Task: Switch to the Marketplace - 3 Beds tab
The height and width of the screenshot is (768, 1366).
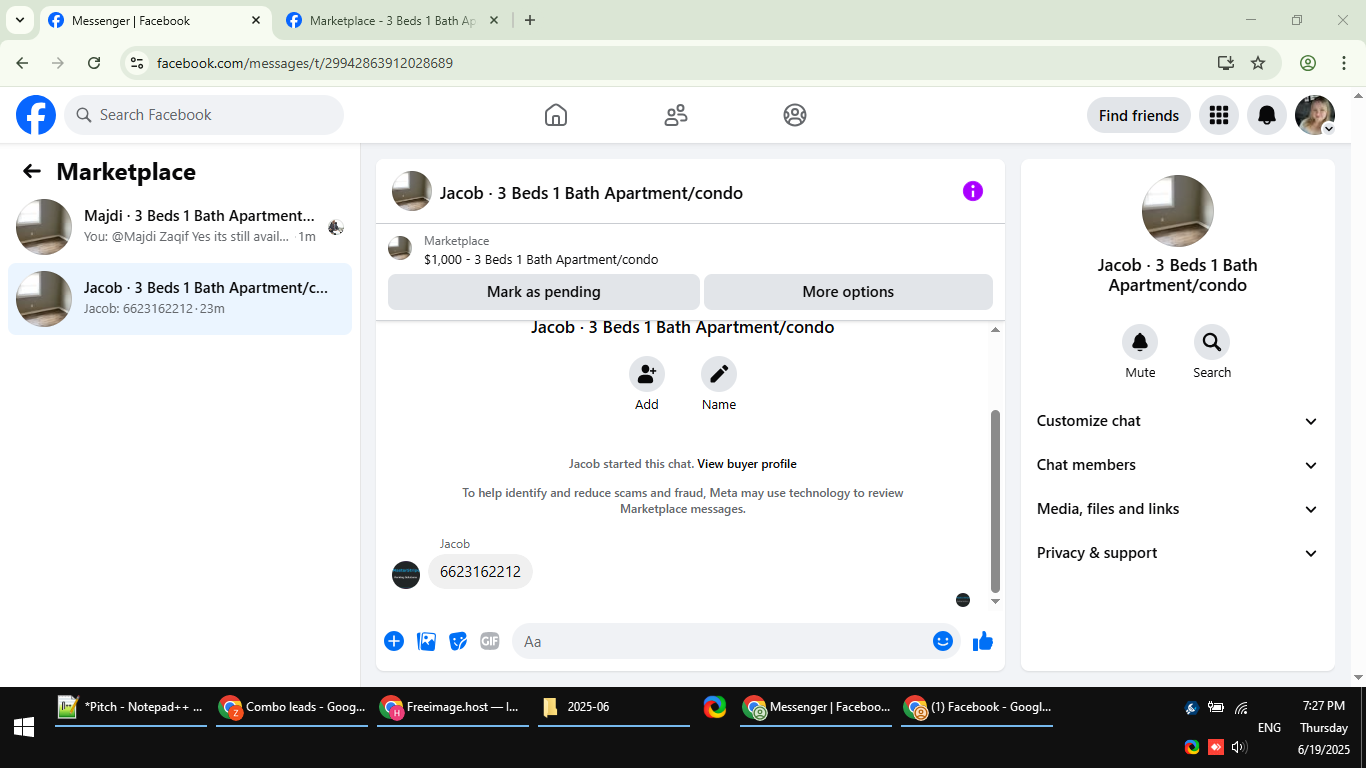Action: pos(392,20)
